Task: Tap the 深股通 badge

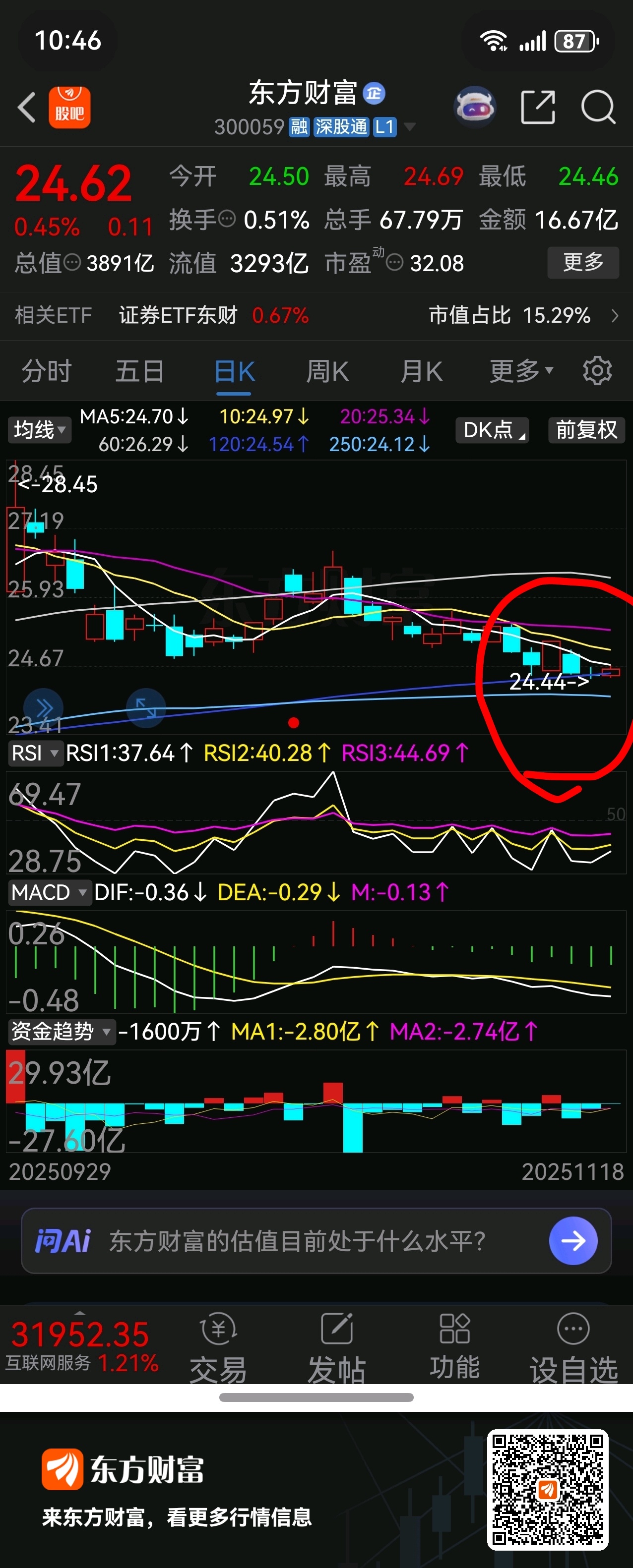Action: coord(341,126)
